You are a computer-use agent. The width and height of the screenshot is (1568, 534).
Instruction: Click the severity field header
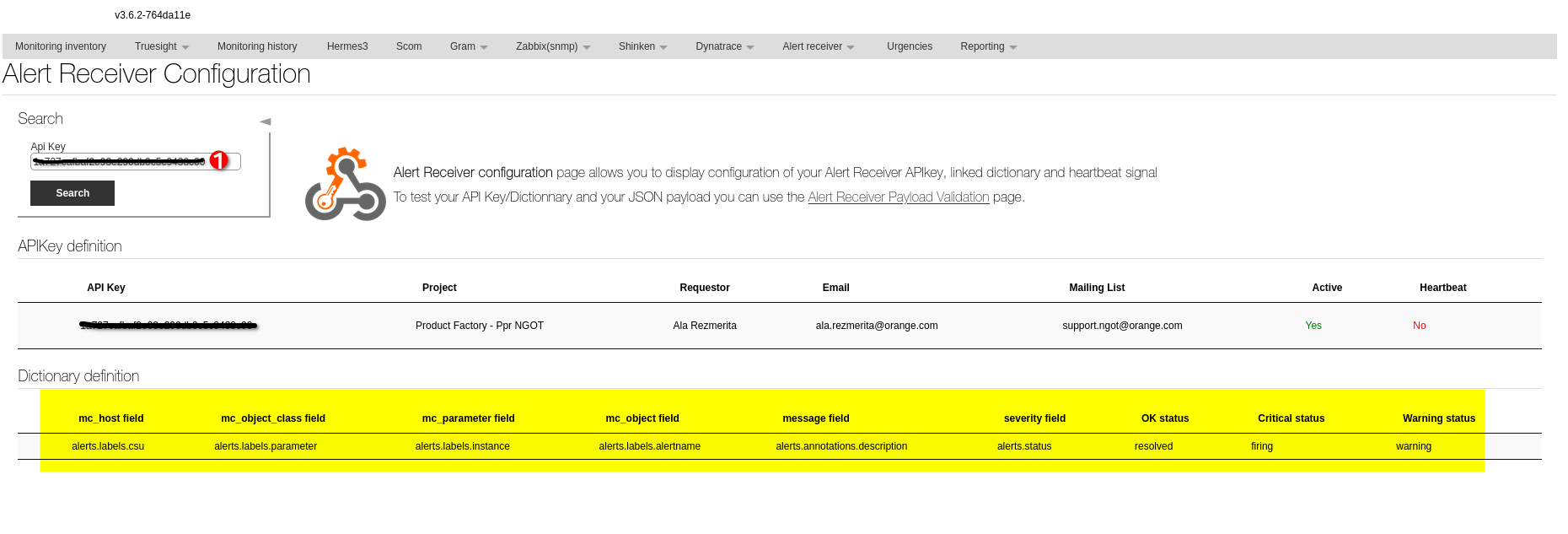click(x=1034, y=418)
